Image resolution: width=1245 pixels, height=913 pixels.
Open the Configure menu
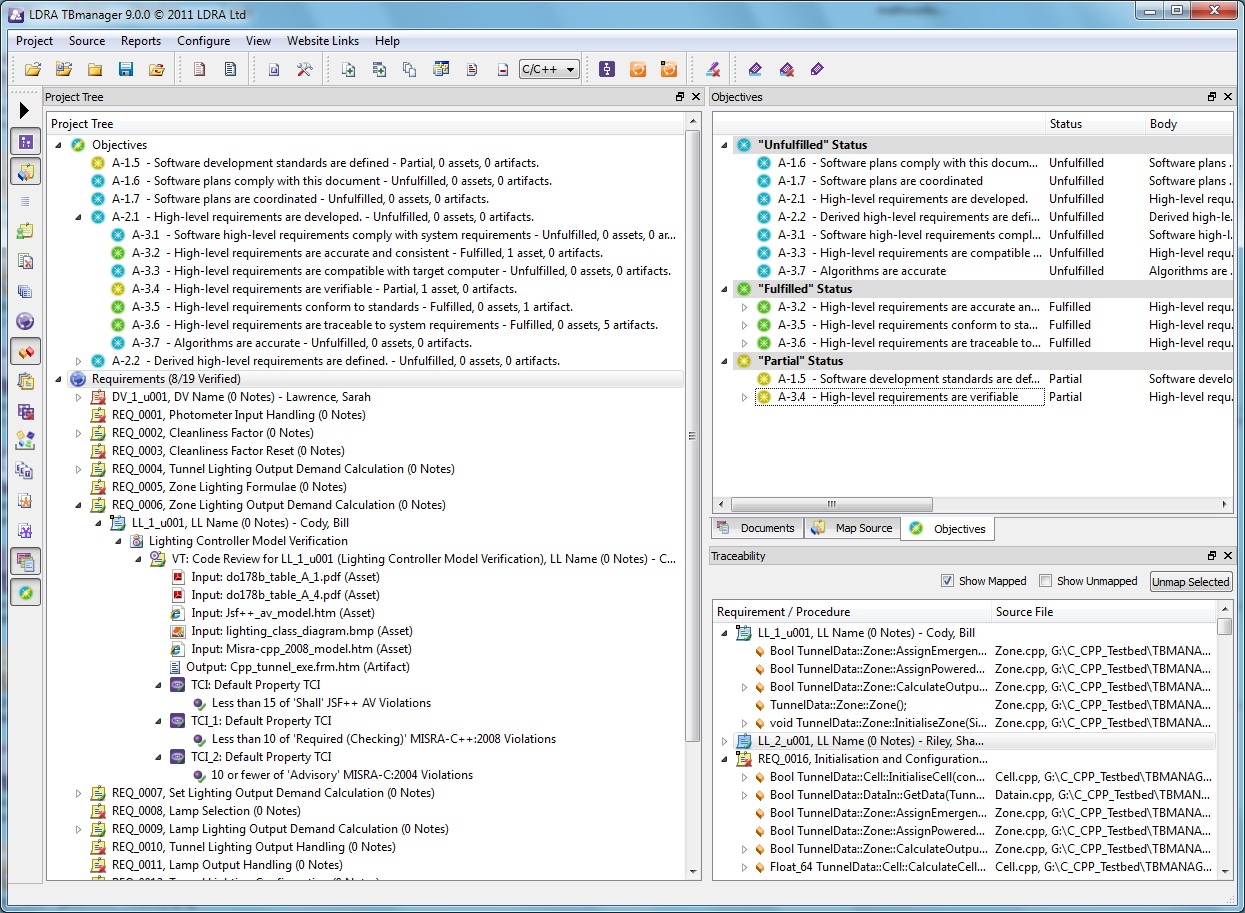(203, 41)
